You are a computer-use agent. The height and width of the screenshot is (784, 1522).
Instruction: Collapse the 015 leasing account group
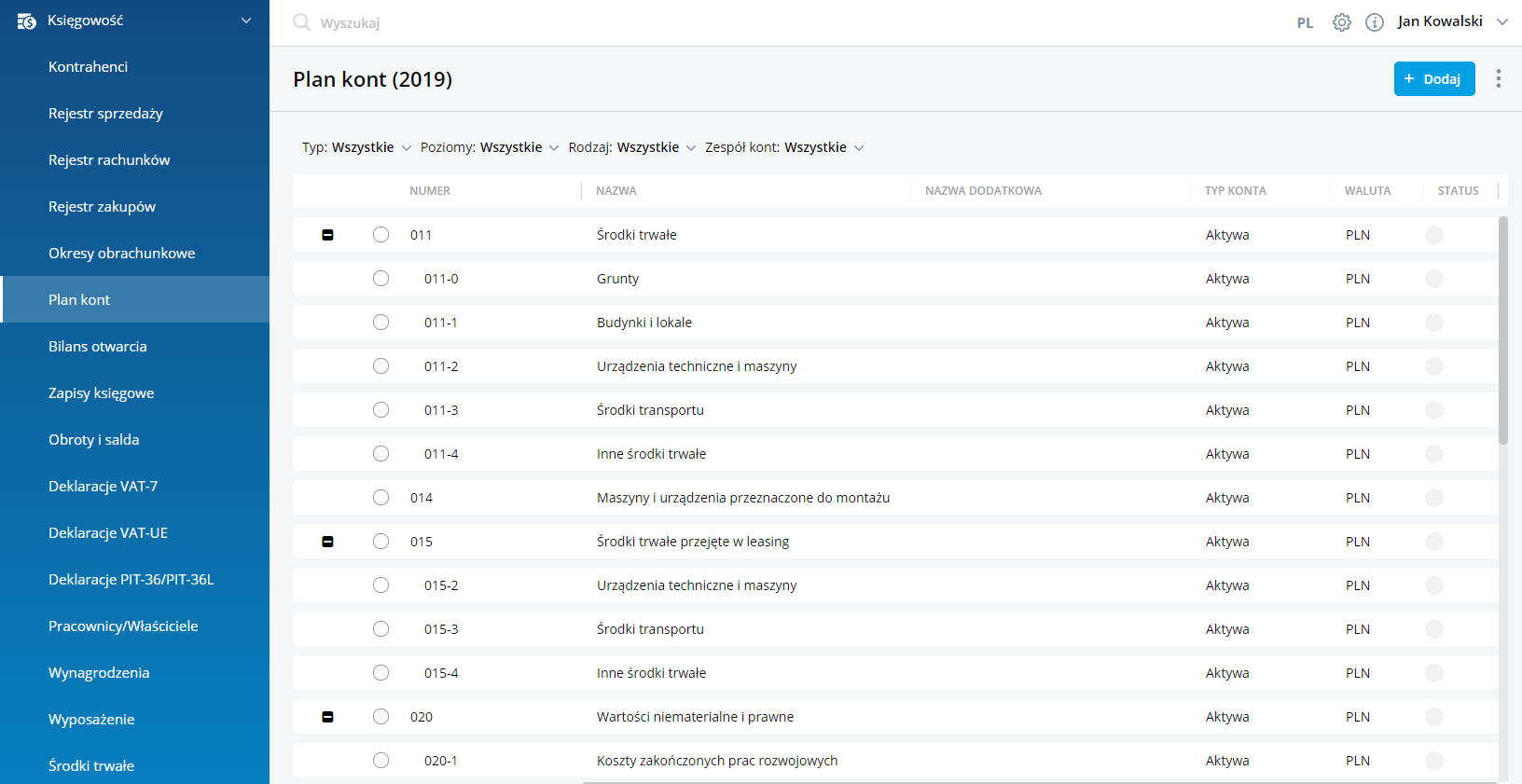point(327,542)
